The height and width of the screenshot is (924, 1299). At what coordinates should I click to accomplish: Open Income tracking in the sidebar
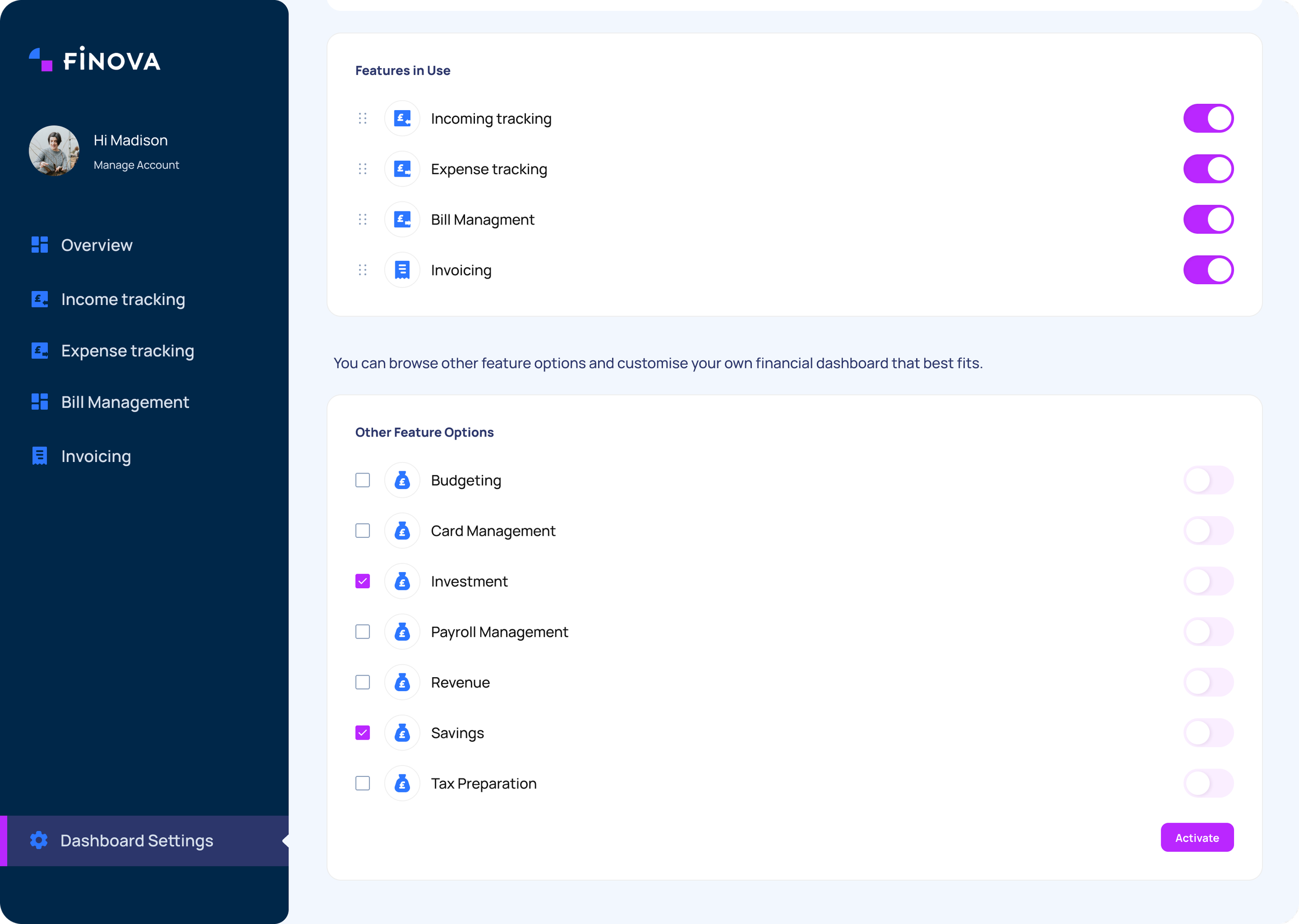(123, 299)
